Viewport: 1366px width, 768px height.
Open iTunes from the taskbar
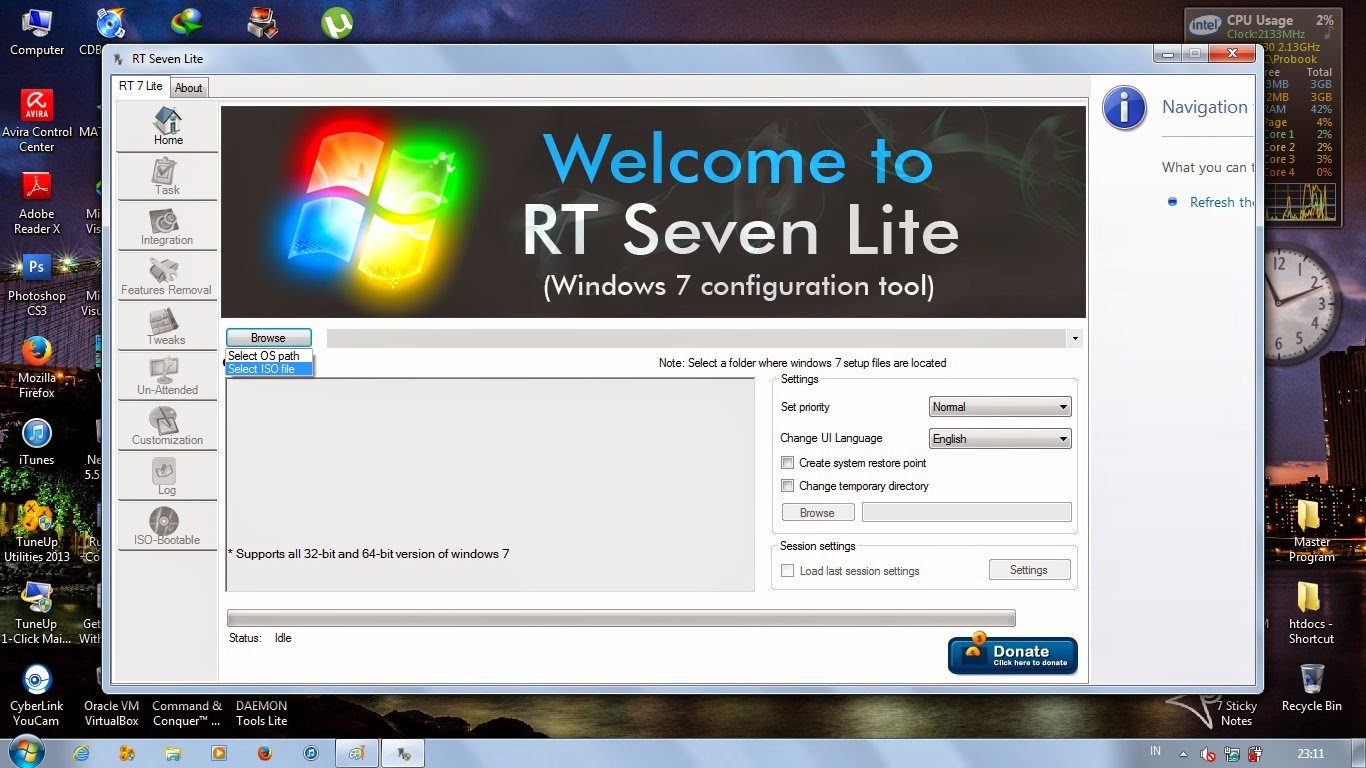(x=310, y=752)
